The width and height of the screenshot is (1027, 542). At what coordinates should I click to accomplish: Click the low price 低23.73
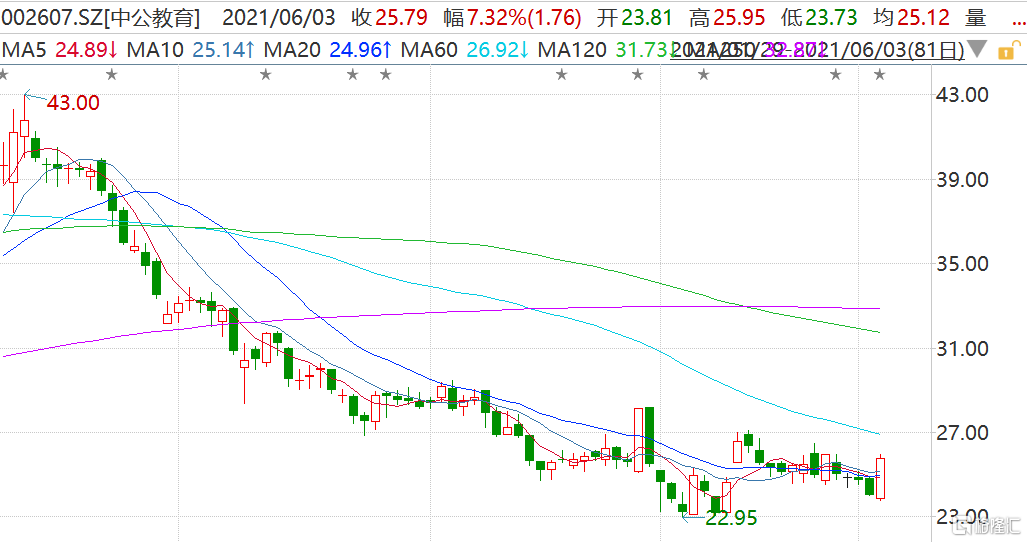click(x=819, y=18)
